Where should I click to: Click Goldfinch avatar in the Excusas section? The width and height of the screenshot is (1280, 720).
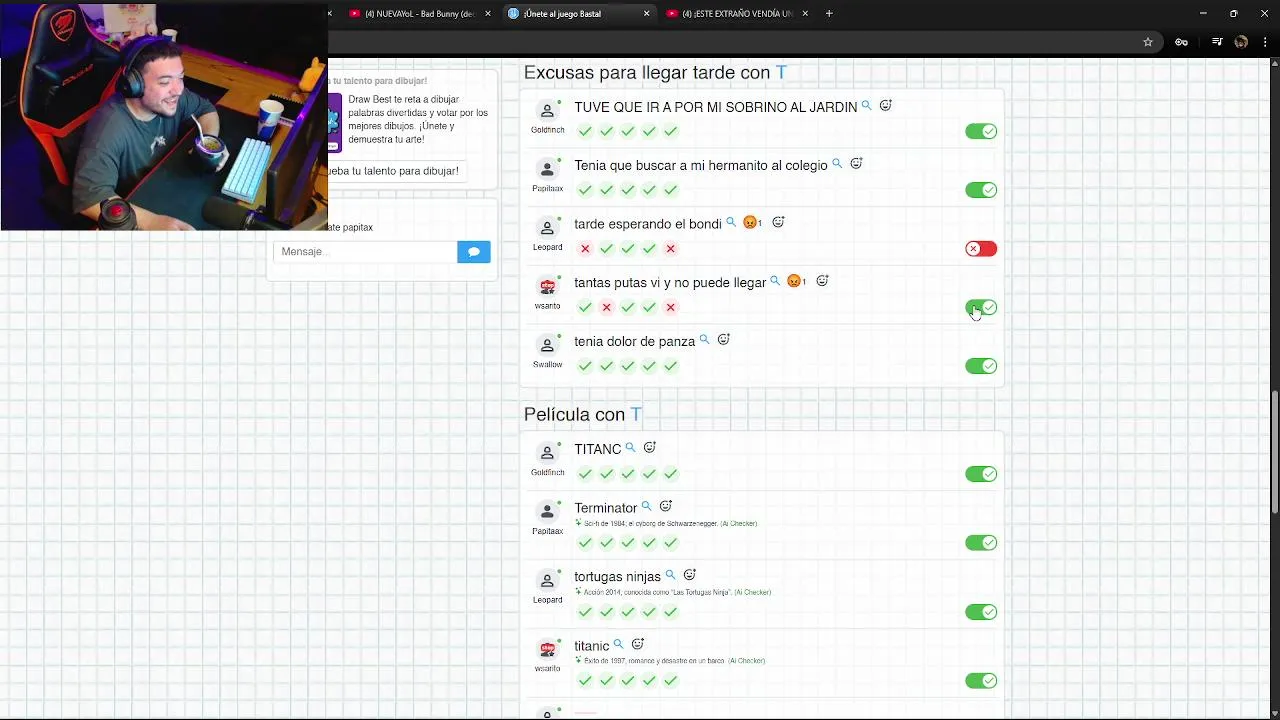pyautogui.click(x=547, y=111)
